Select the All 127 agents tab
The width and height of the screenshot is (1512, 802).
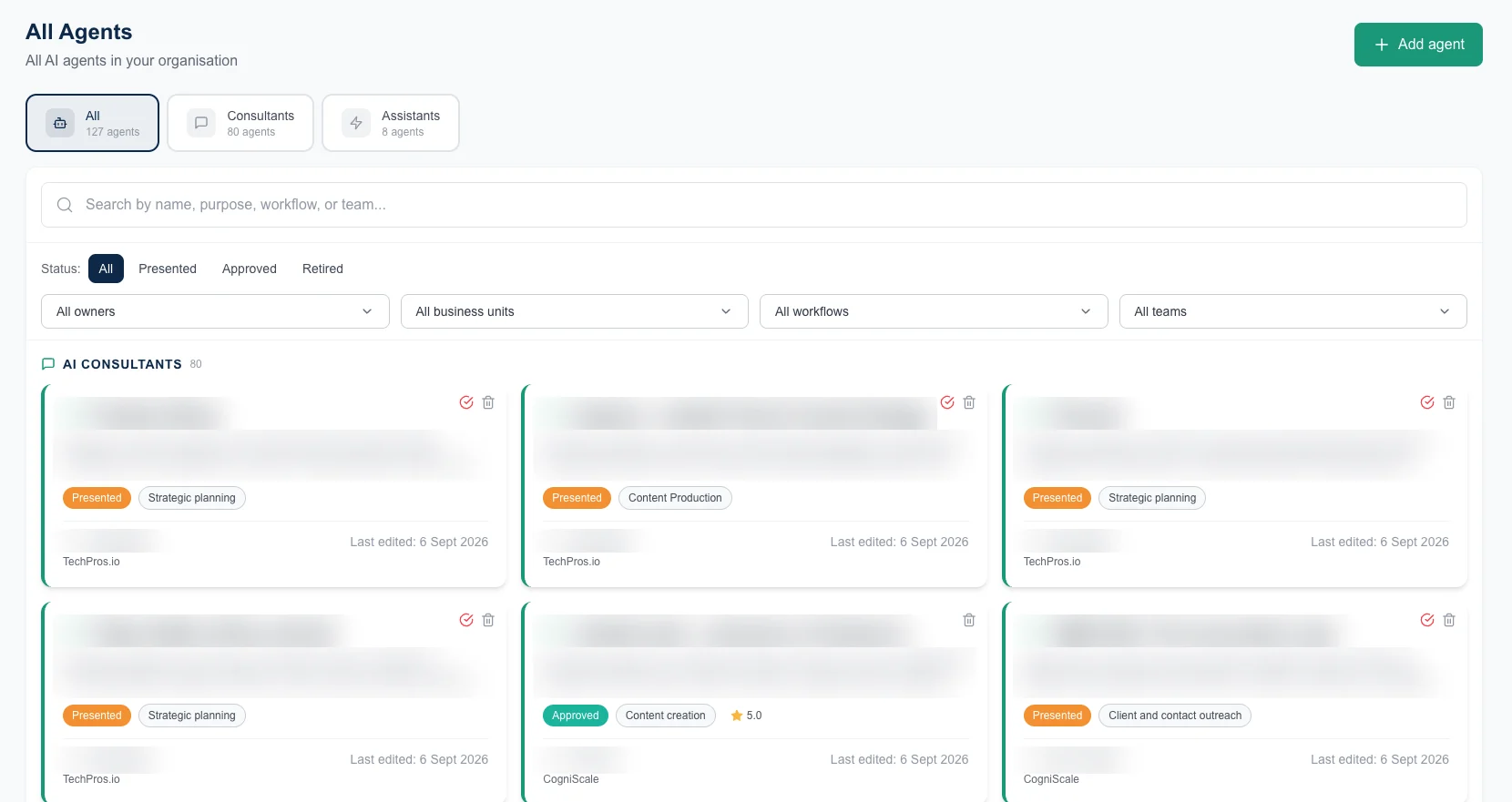tap(92, 123)
